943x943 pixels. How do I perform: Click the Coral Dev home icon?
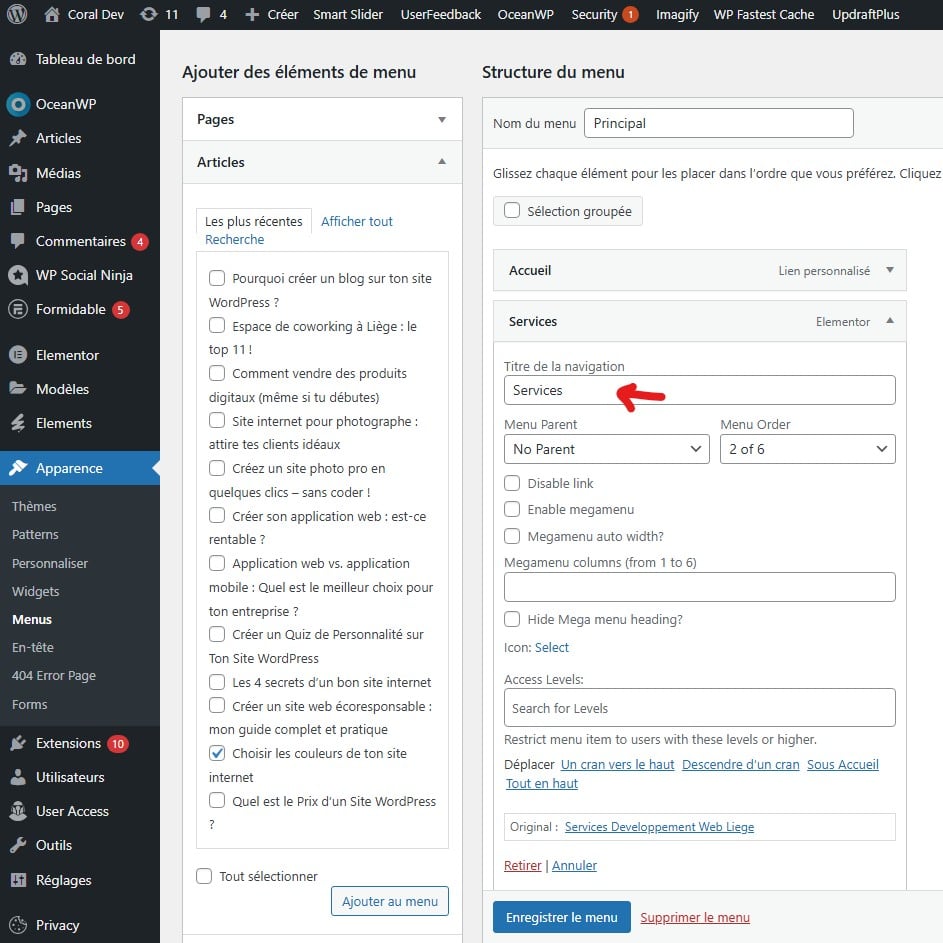pyautogui.click(x=52, y=14)
